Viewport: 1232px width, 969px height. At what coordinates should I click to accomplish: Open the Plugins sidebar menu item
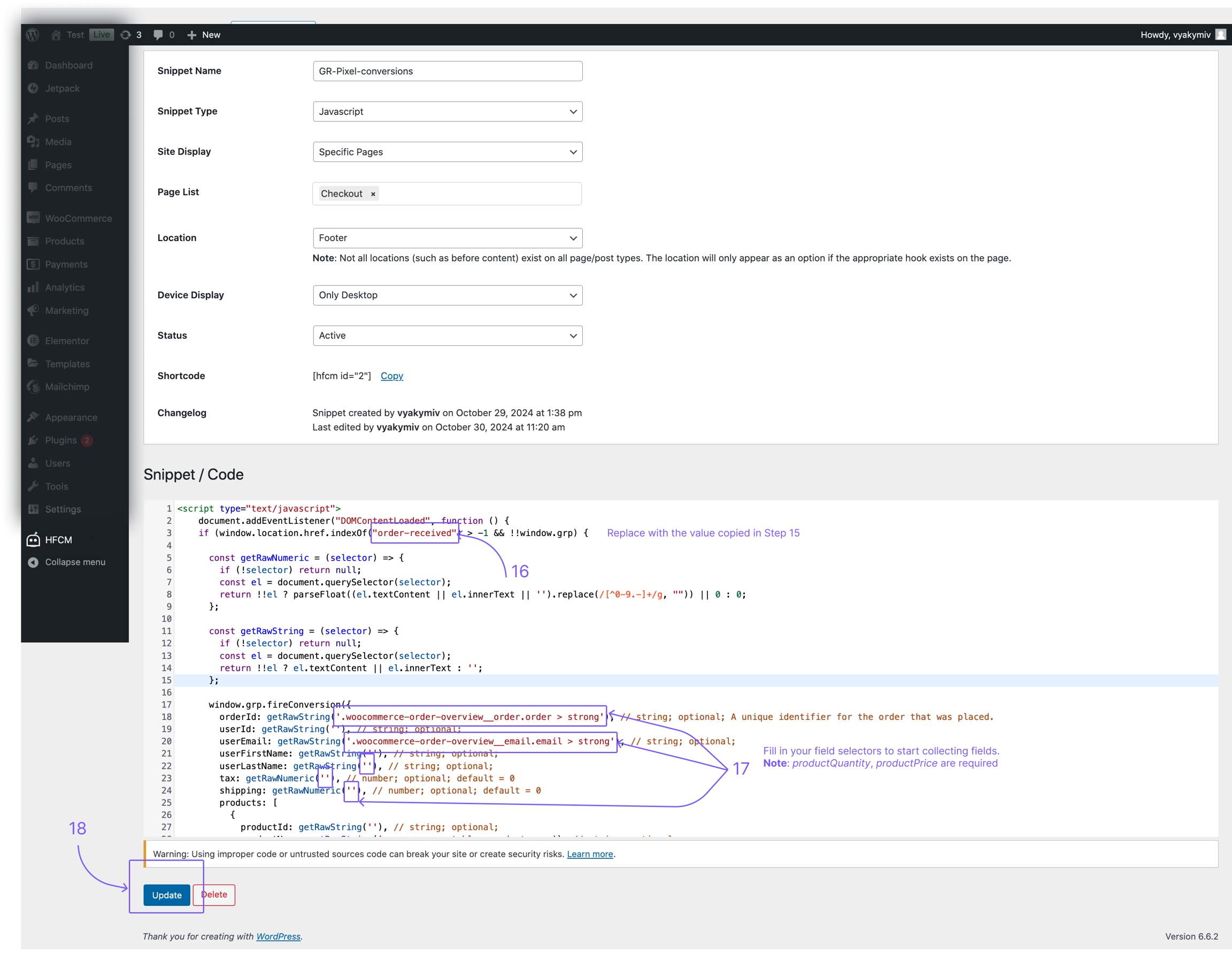[x=61, y=440]
